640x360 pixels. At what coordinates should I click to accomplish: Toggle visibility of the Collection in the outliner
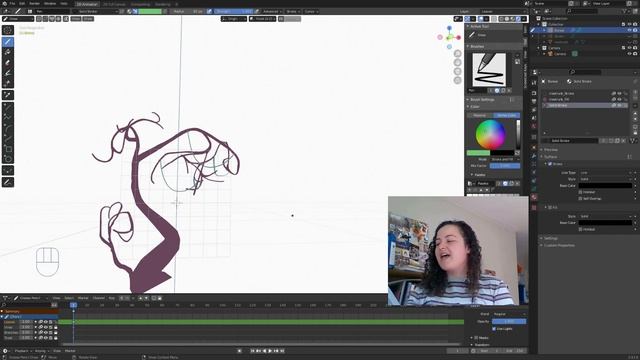coord(629,24)
